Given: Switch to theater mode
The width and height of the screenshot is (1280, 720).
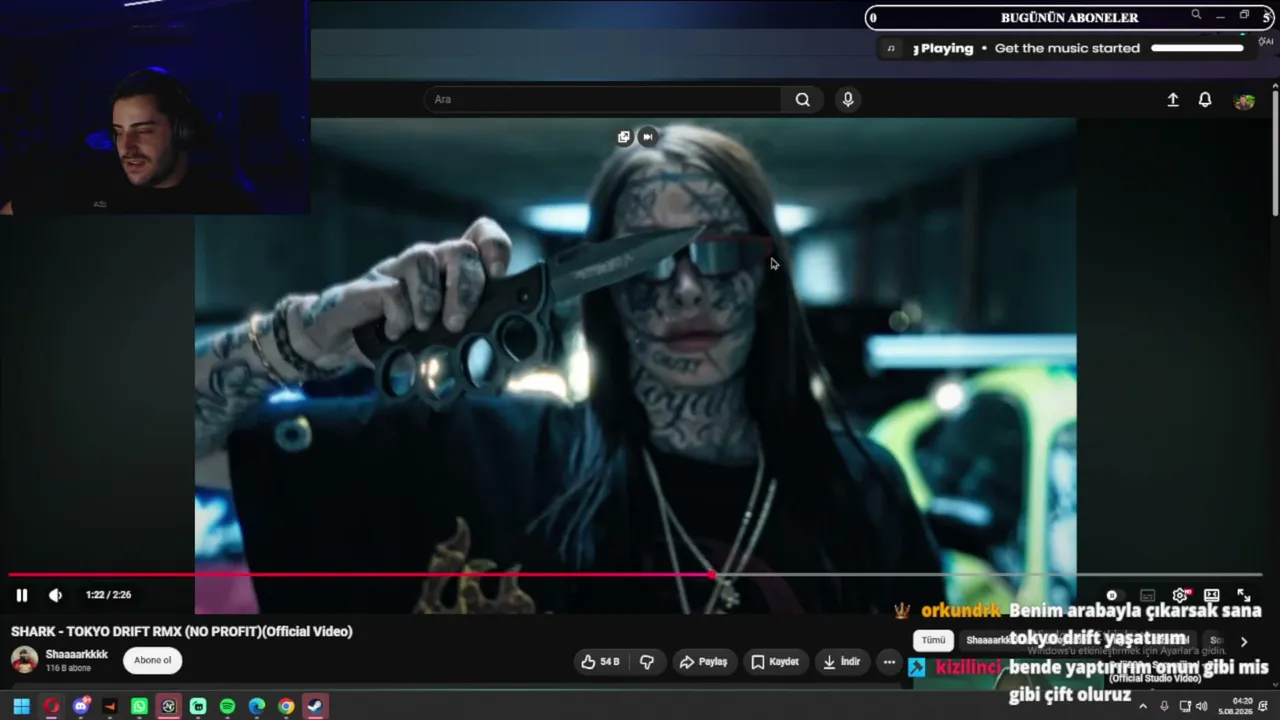Looking at the screenshot, I should tap(1212, 596).
